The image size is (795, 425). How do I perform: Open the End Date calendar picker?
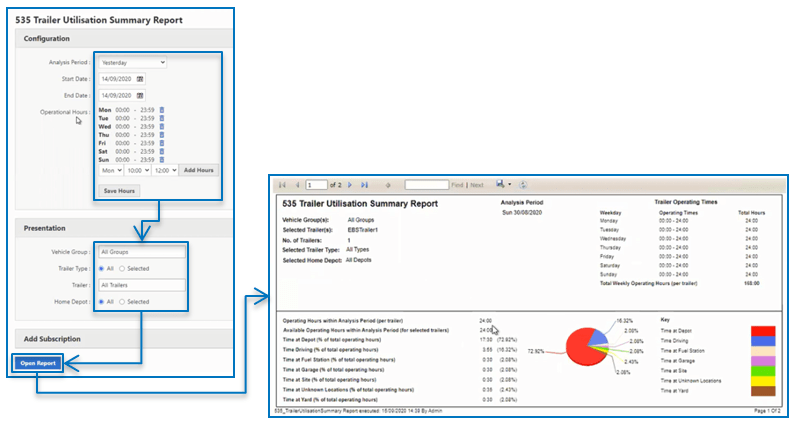[140, 94]
